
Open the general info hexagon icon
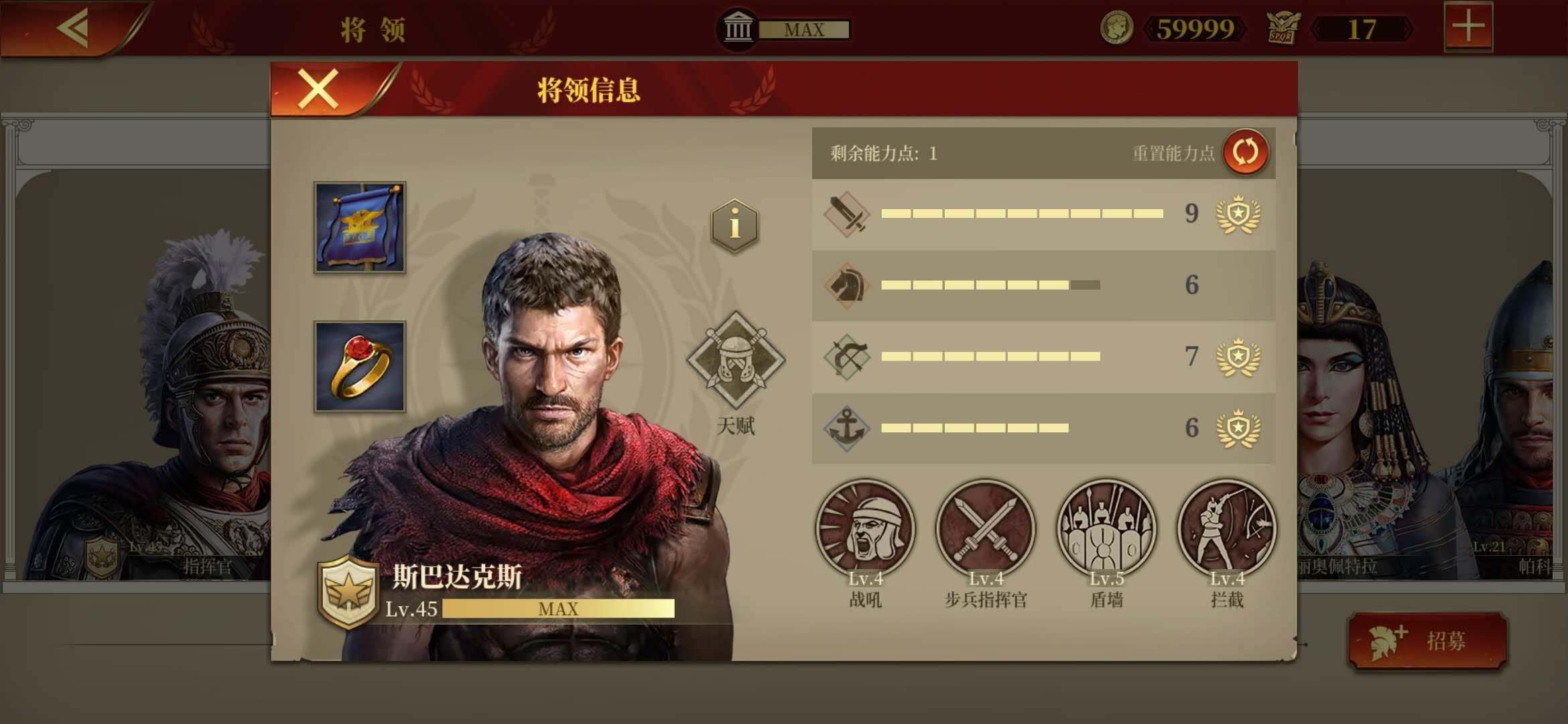point(734,225)
